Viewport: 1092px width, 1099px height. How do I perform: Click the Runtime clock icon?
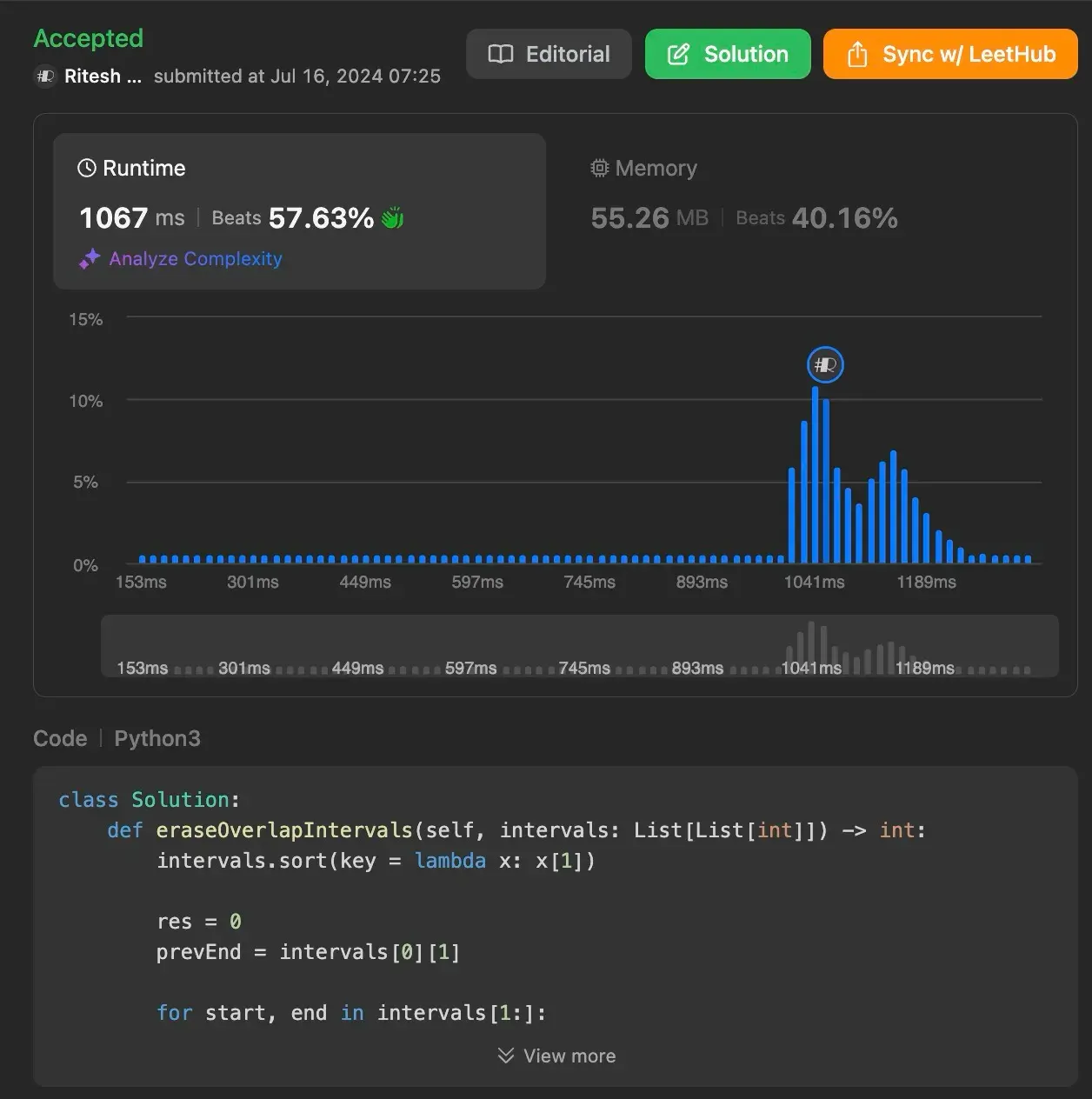click(x=87, y=168)
